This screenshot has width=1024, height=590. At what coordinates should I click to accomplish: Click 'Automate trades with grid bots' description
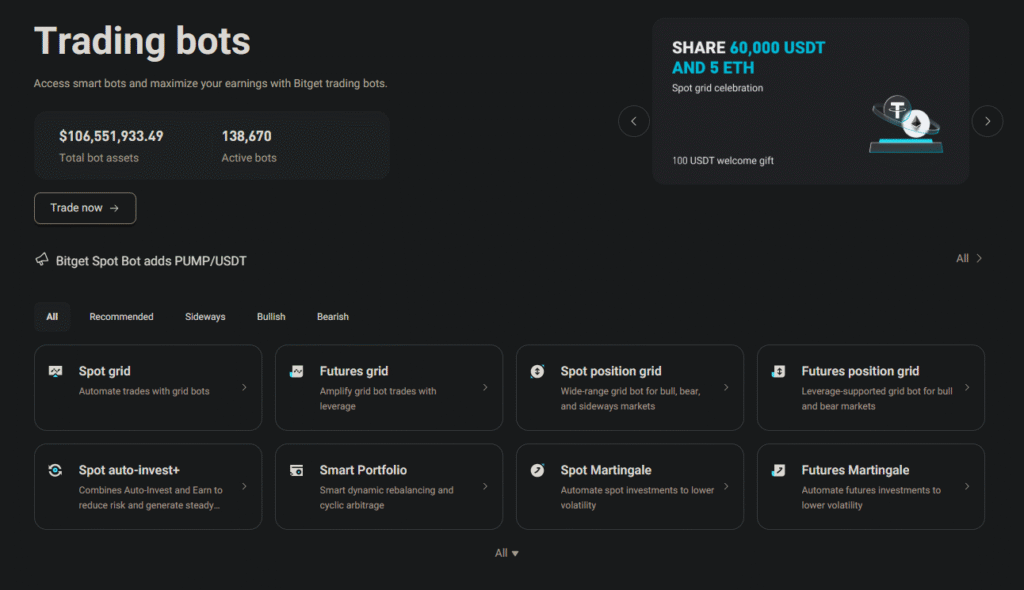point(144,391)
